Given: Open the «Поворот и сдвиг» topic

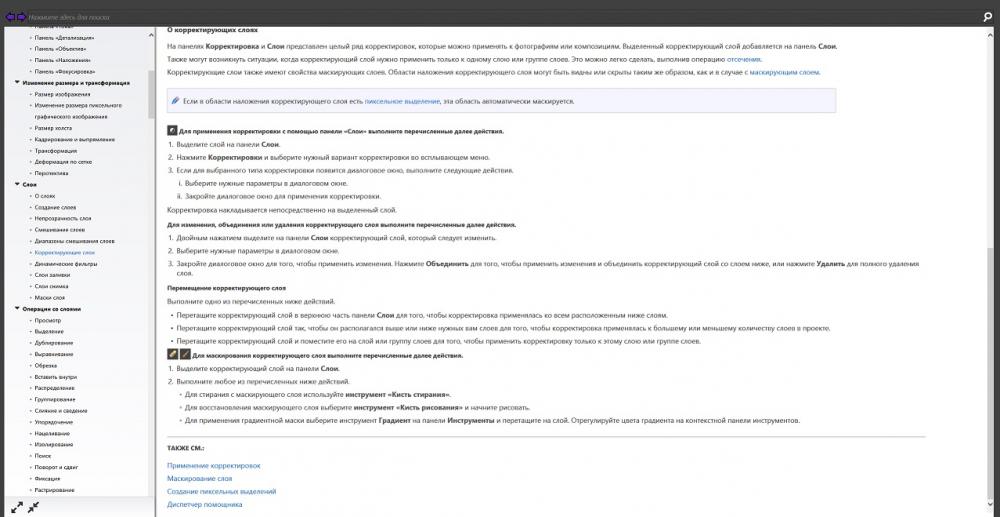Looking at the screenshot, I should (57, 467).
